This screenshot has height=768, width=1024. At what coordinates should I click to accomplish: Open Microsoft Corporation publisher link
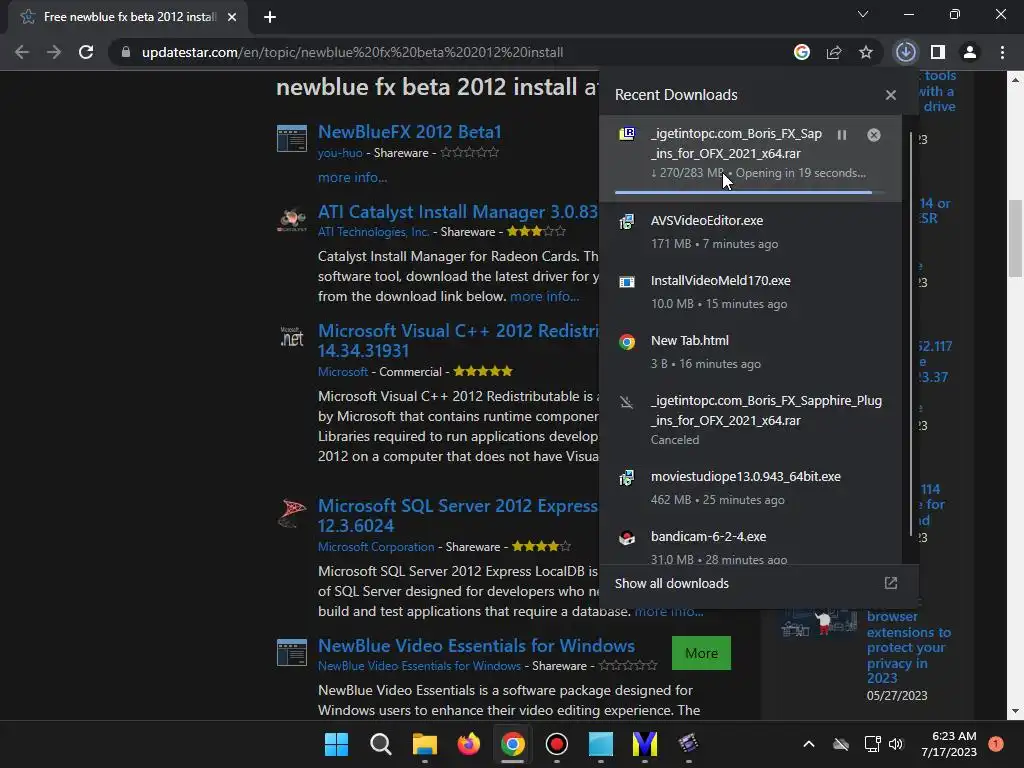[x=376, y=547]
